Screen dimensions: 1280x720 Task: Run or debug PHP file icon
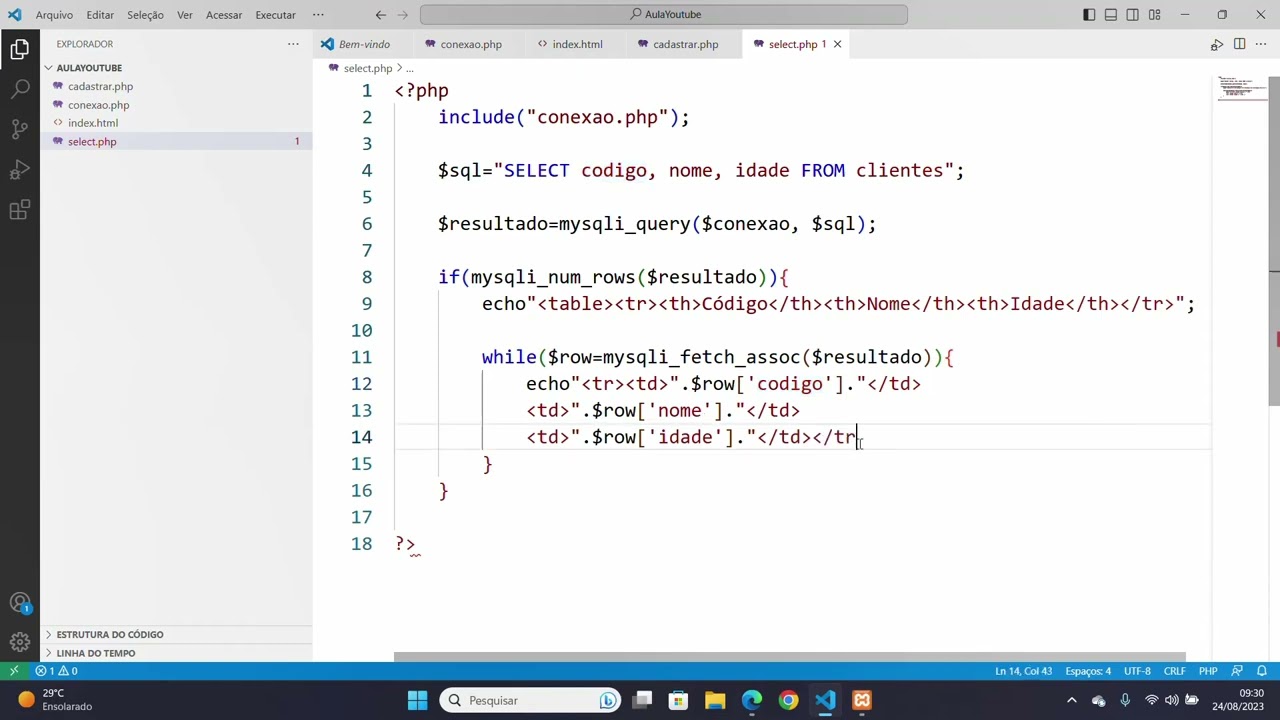1217,44
